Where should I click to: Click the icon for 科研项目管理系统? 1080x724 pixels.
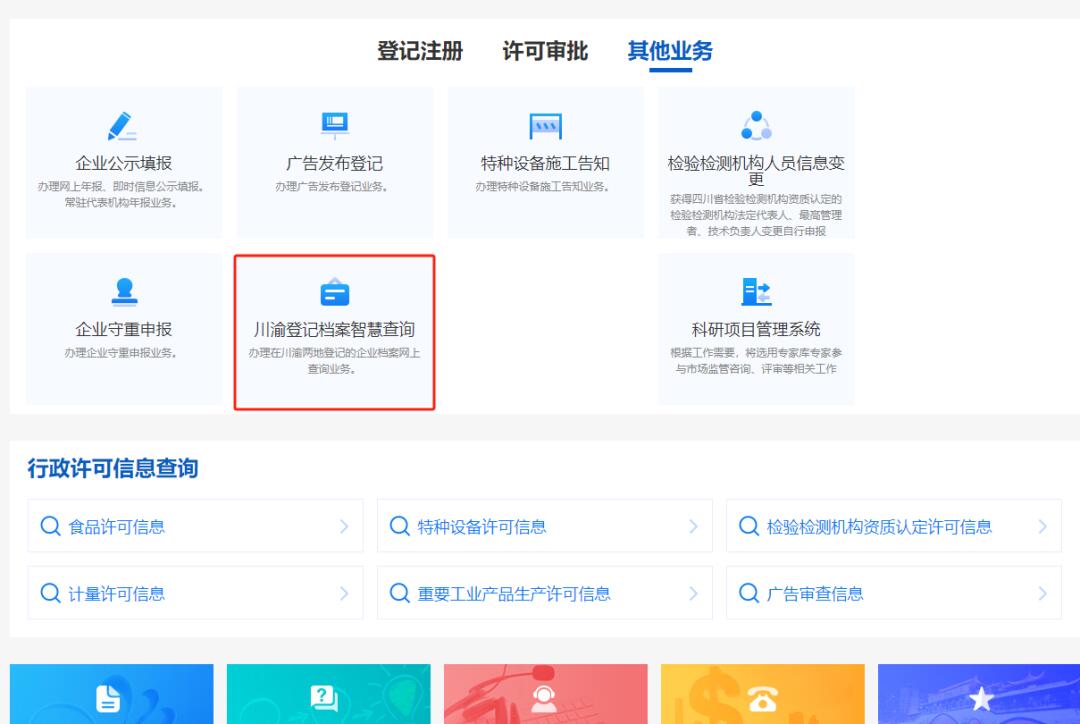pos(757,291)
